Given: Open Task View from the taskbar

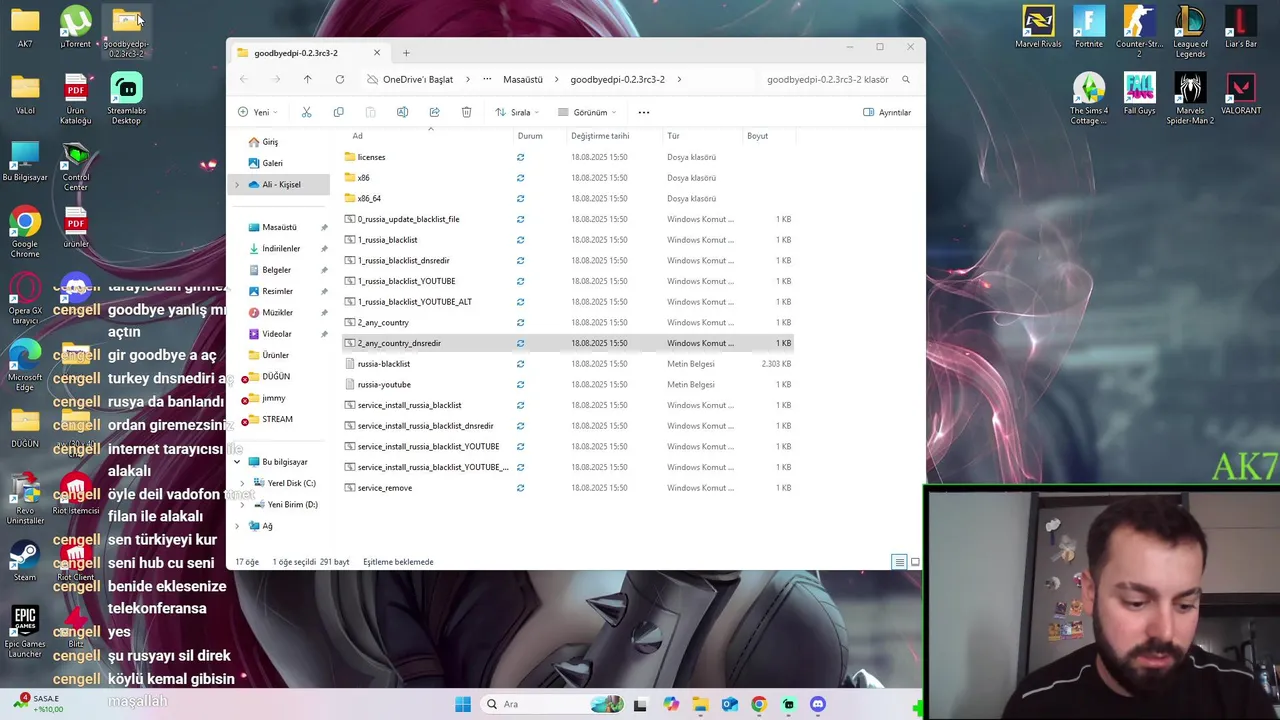Looking at the screenshot, I should [x=641, y=704].
